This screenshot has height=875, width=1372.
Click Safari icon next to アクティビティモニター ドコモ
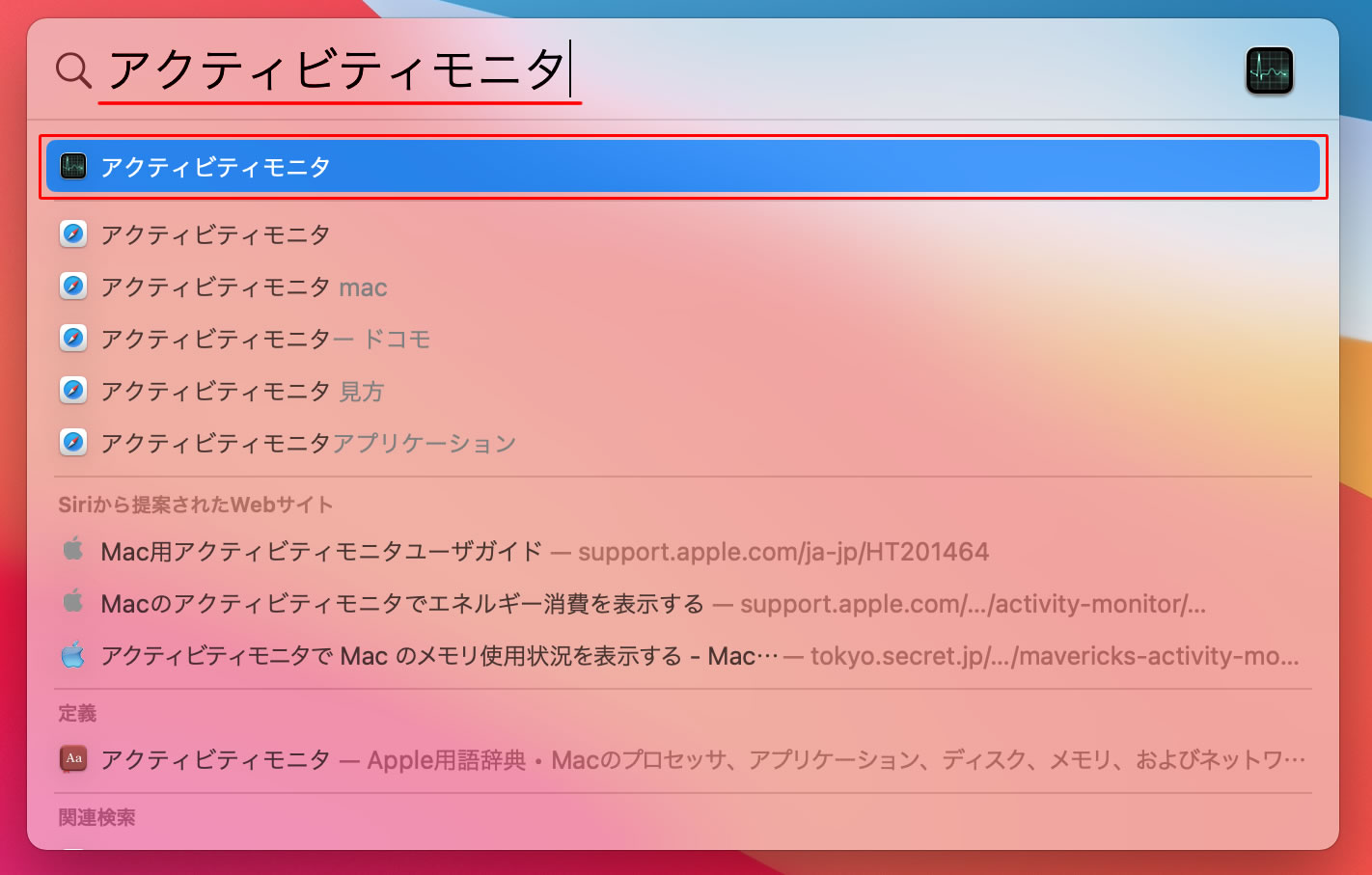point(73,339)
